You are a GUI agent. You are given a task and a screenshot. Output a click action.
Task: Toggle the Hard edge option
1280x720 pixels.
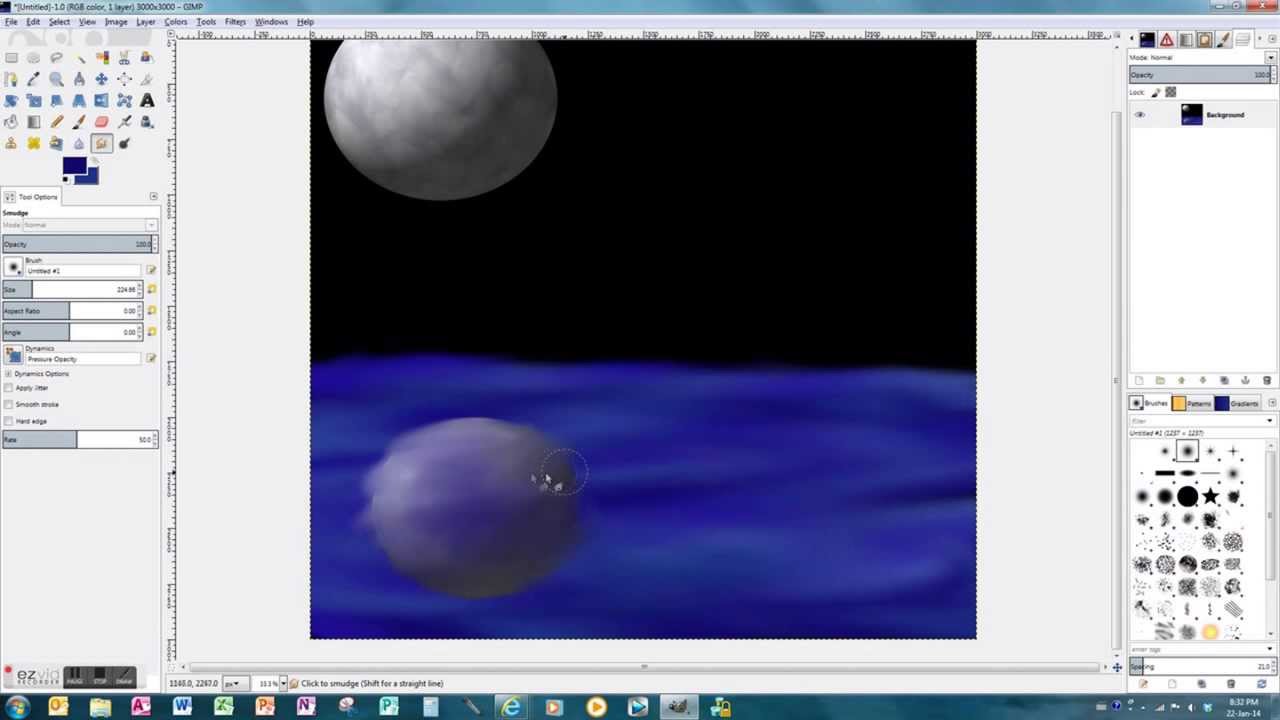pos(8,421)
